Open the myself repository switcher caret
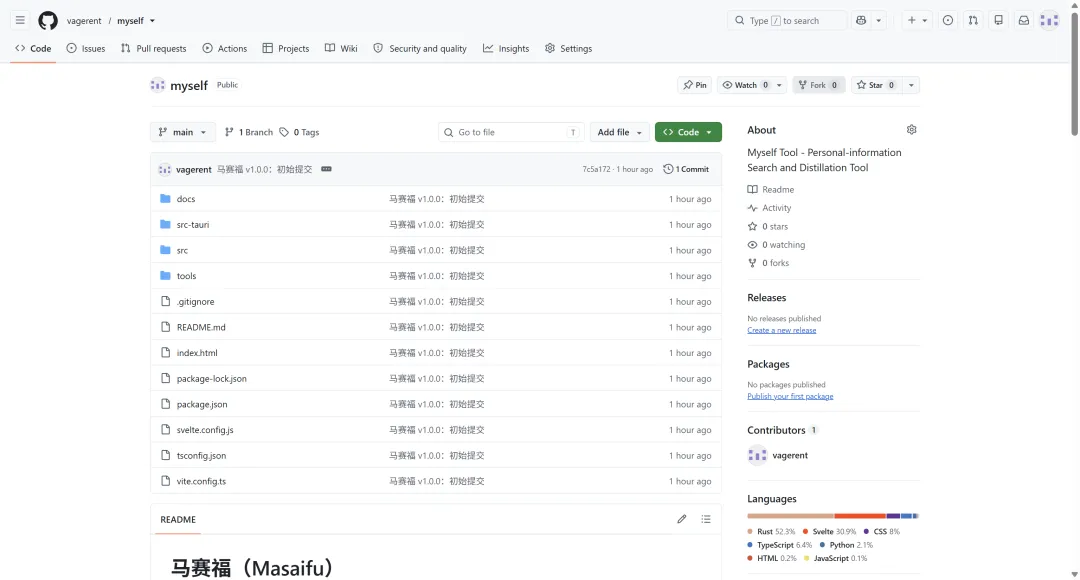Screen dimensions: 1080x580 pos(152,21)
